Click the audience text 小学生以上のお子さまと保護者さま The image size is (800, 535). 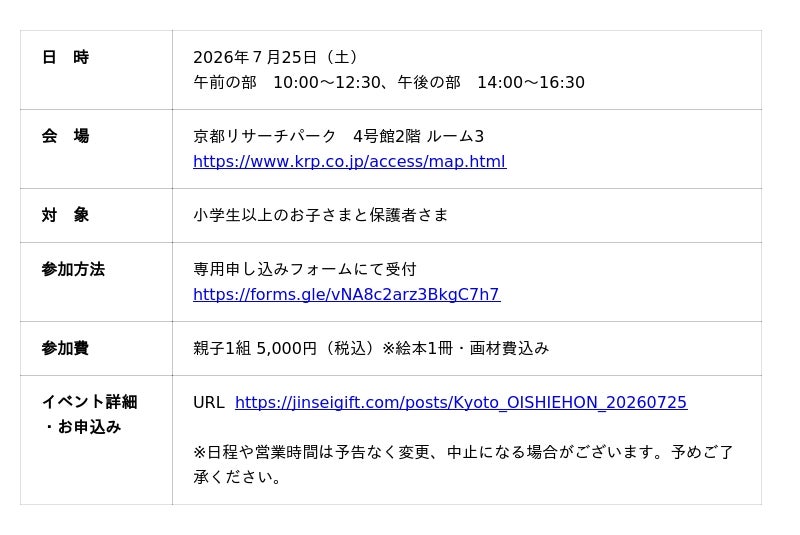point(320,215)
